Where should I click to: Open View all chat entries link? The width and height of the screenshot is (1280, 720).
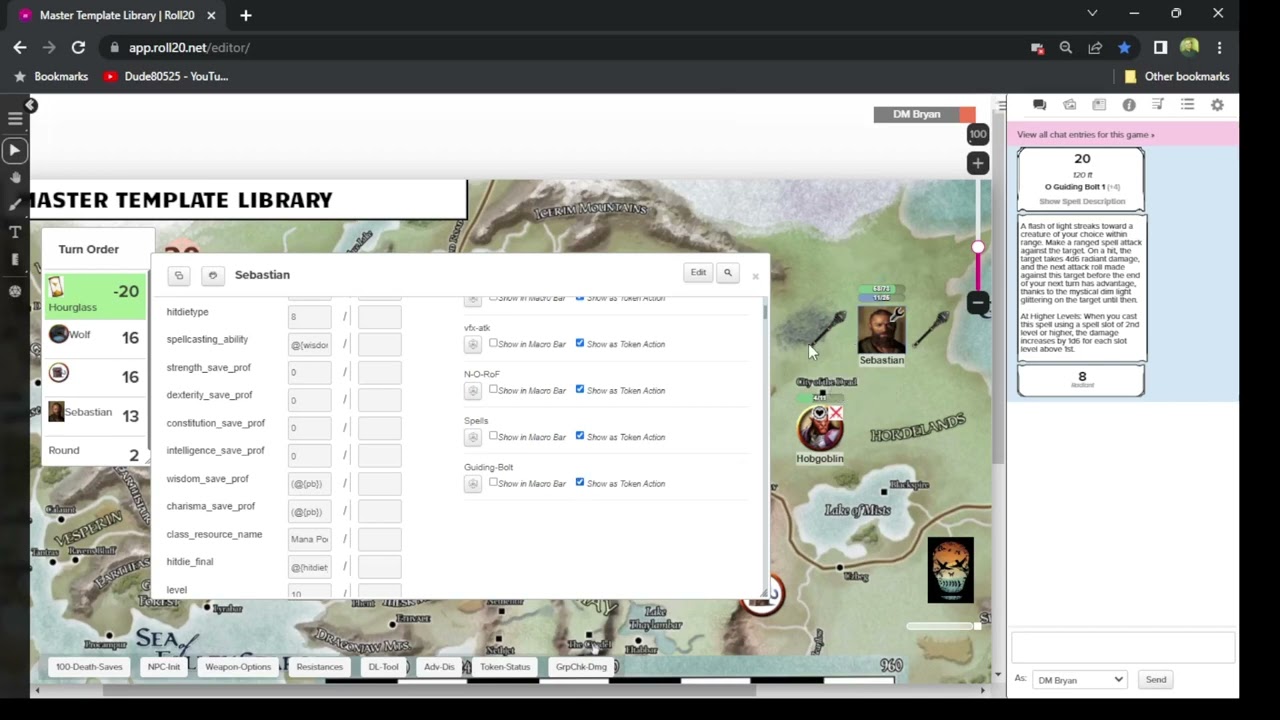pos(1086,134)
